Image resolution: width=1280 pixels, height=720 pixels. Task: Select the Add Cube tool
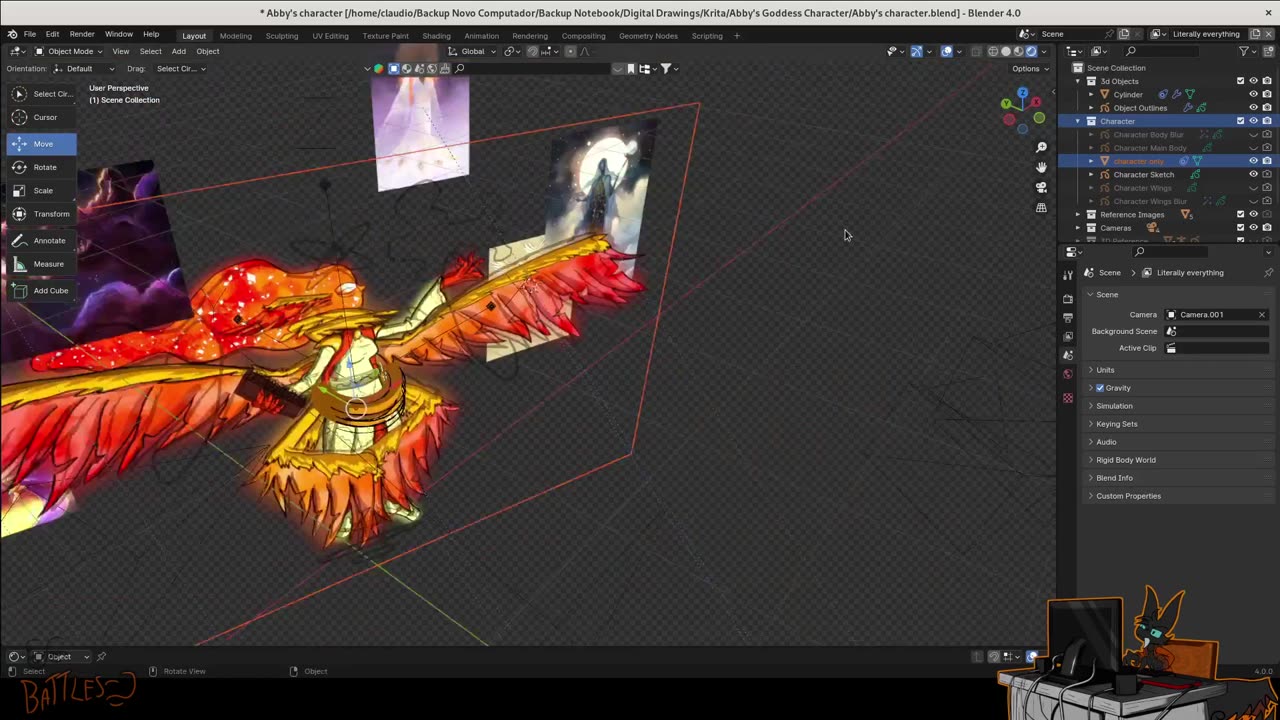point(40,290)
